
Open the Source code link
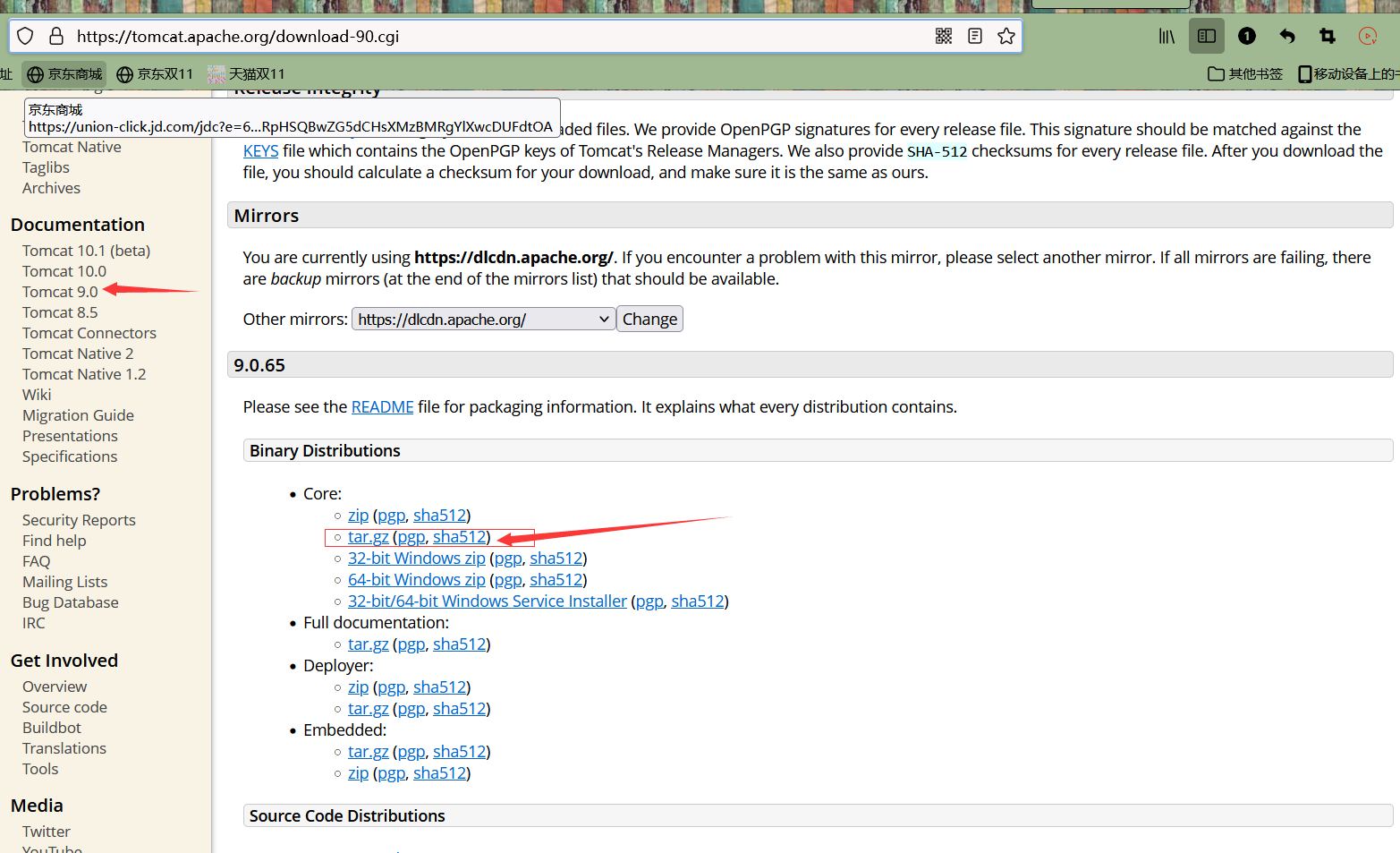(64, 708)
